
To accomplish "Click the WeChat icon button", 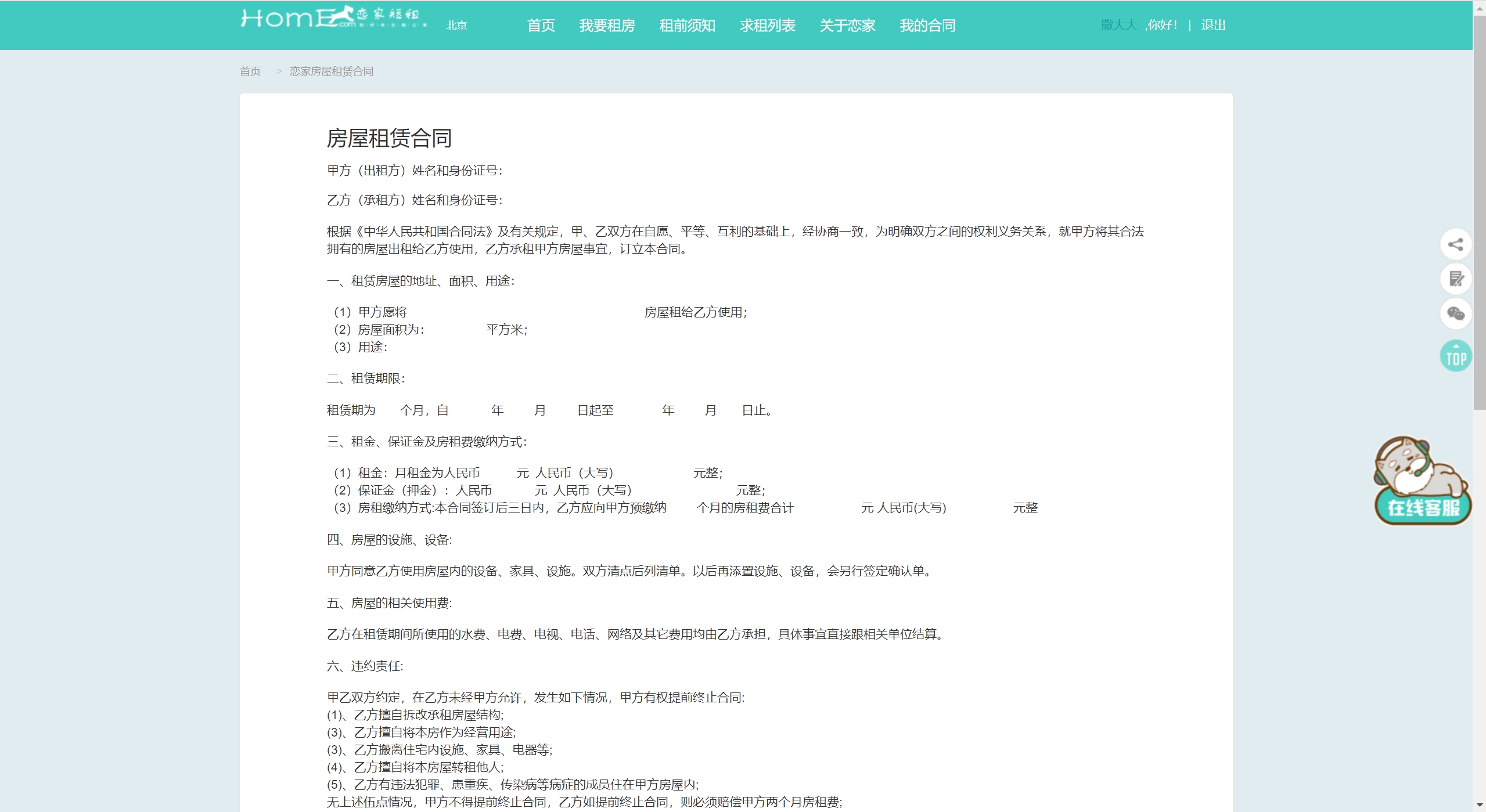I will pyautogui.click(x=1455, y=314).
